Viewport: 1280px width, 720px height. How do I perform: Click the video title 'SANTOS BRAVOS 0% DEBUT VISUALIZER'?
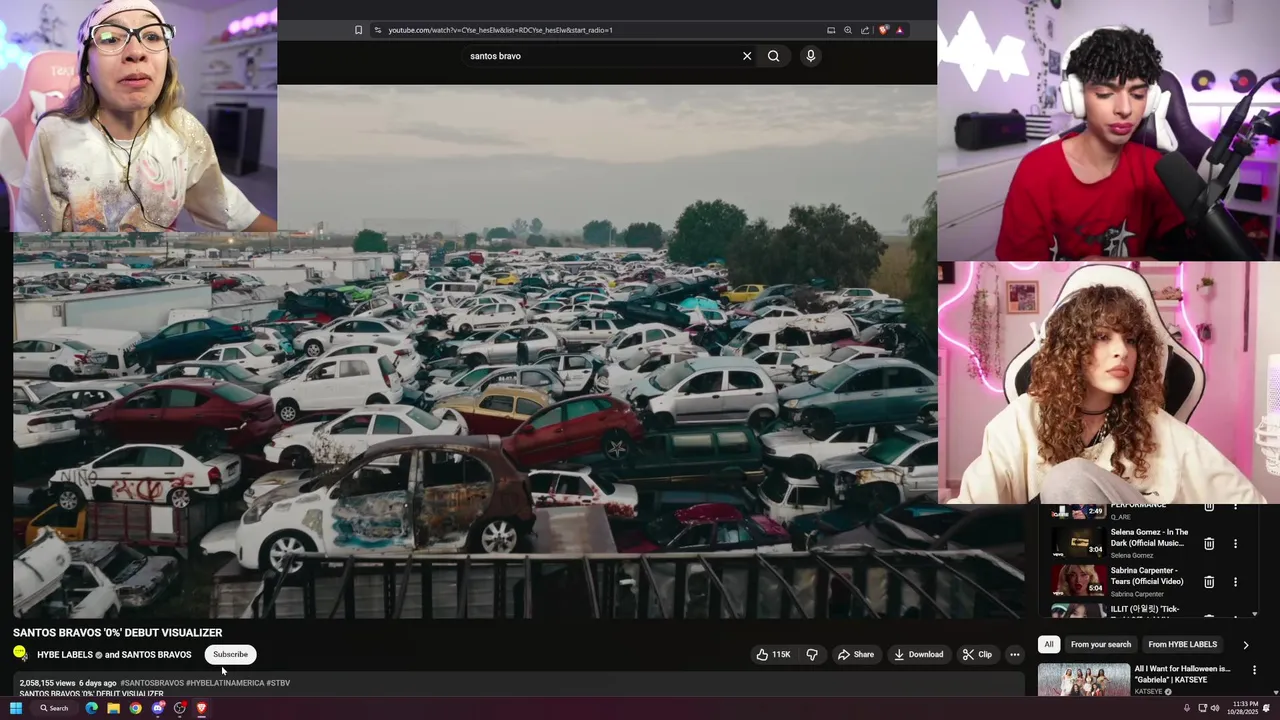[x=117, y=632]
